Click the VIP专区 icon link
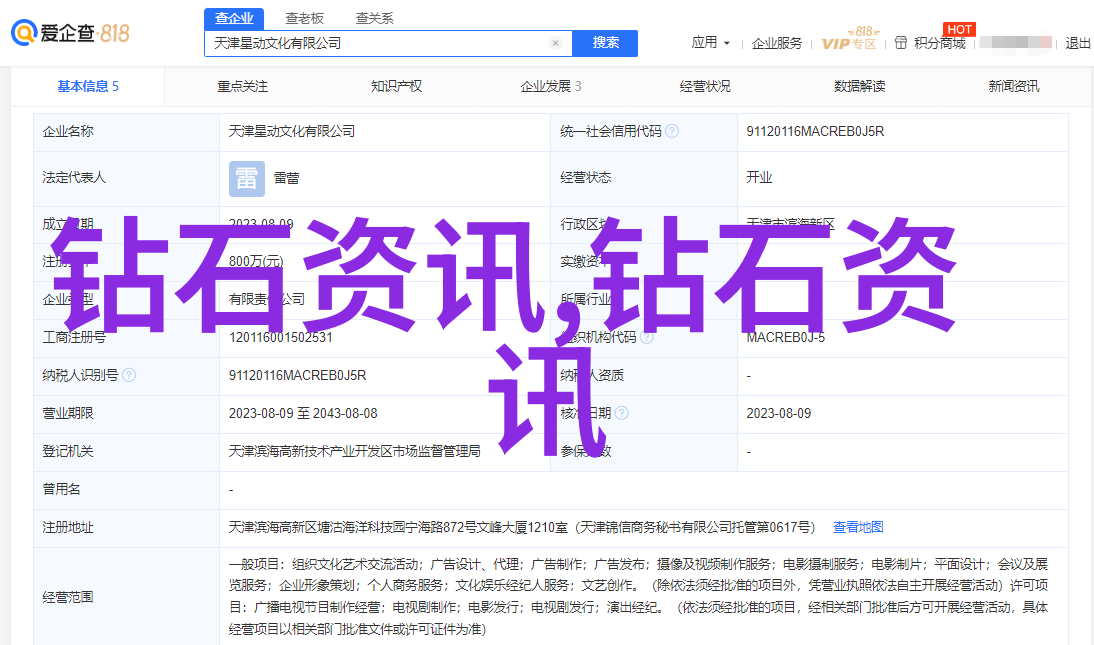 (849, 39)
